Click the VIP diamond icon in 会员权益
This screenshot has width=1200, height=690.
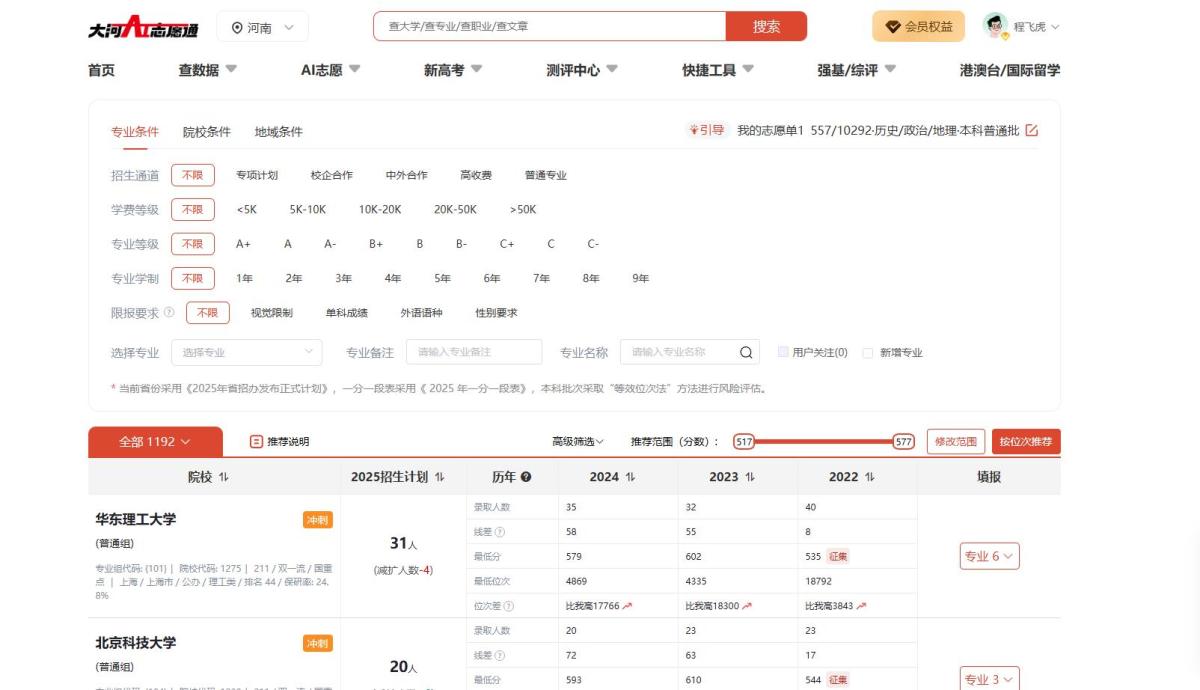click(893, 27)
